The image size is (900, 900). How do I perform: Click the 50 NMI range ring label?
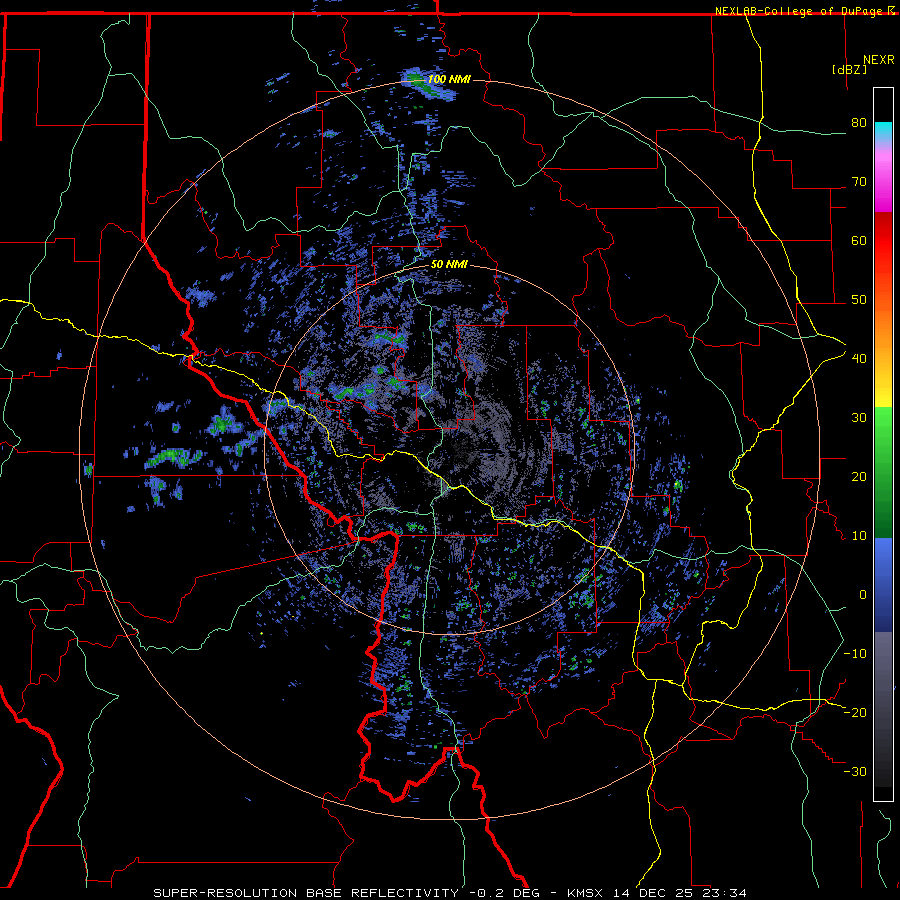pyautogui.click(x=449, y=265)
